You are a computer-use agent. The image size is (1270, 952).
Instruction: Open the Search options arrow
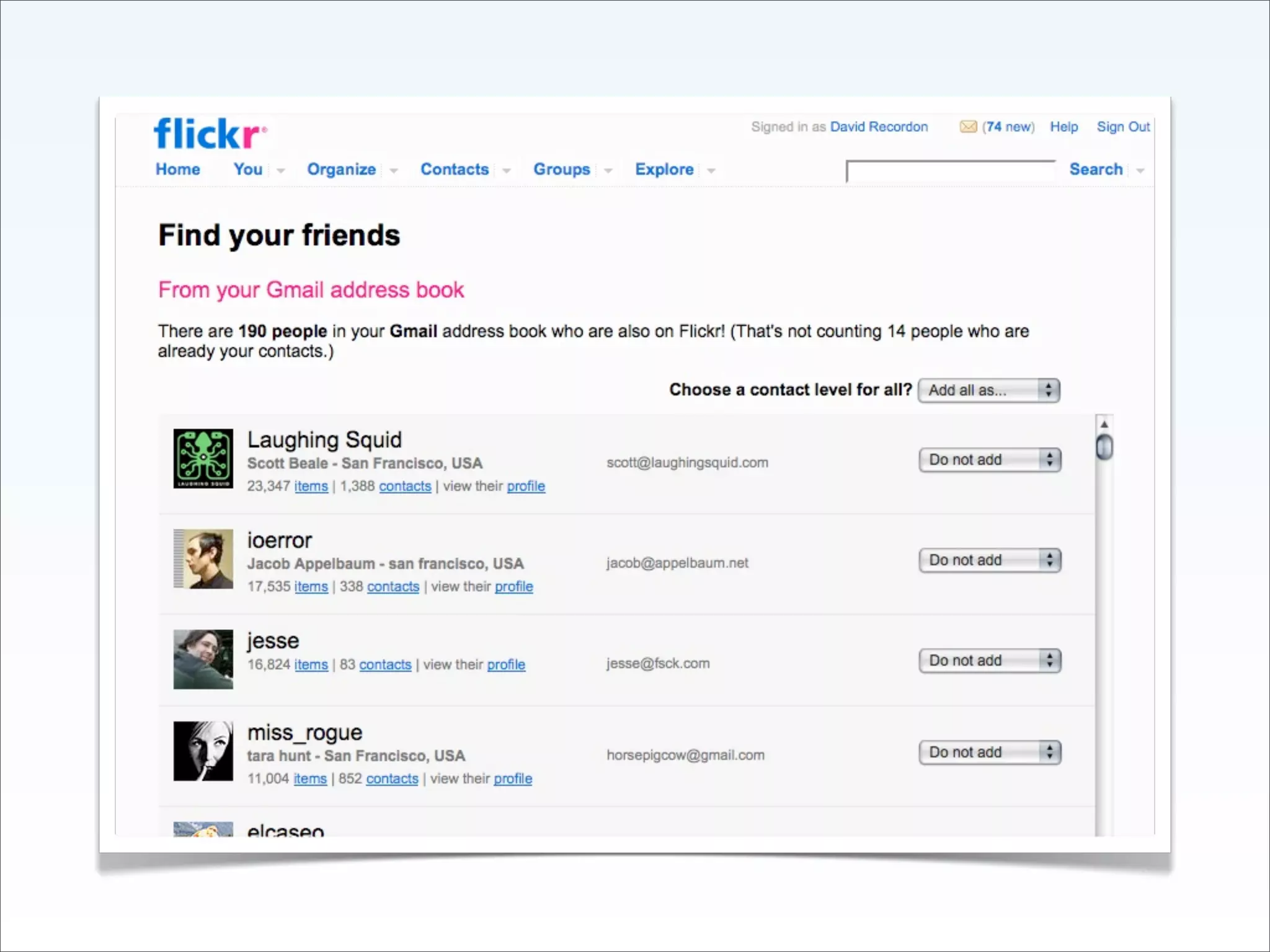click(x=1140, y=170)
